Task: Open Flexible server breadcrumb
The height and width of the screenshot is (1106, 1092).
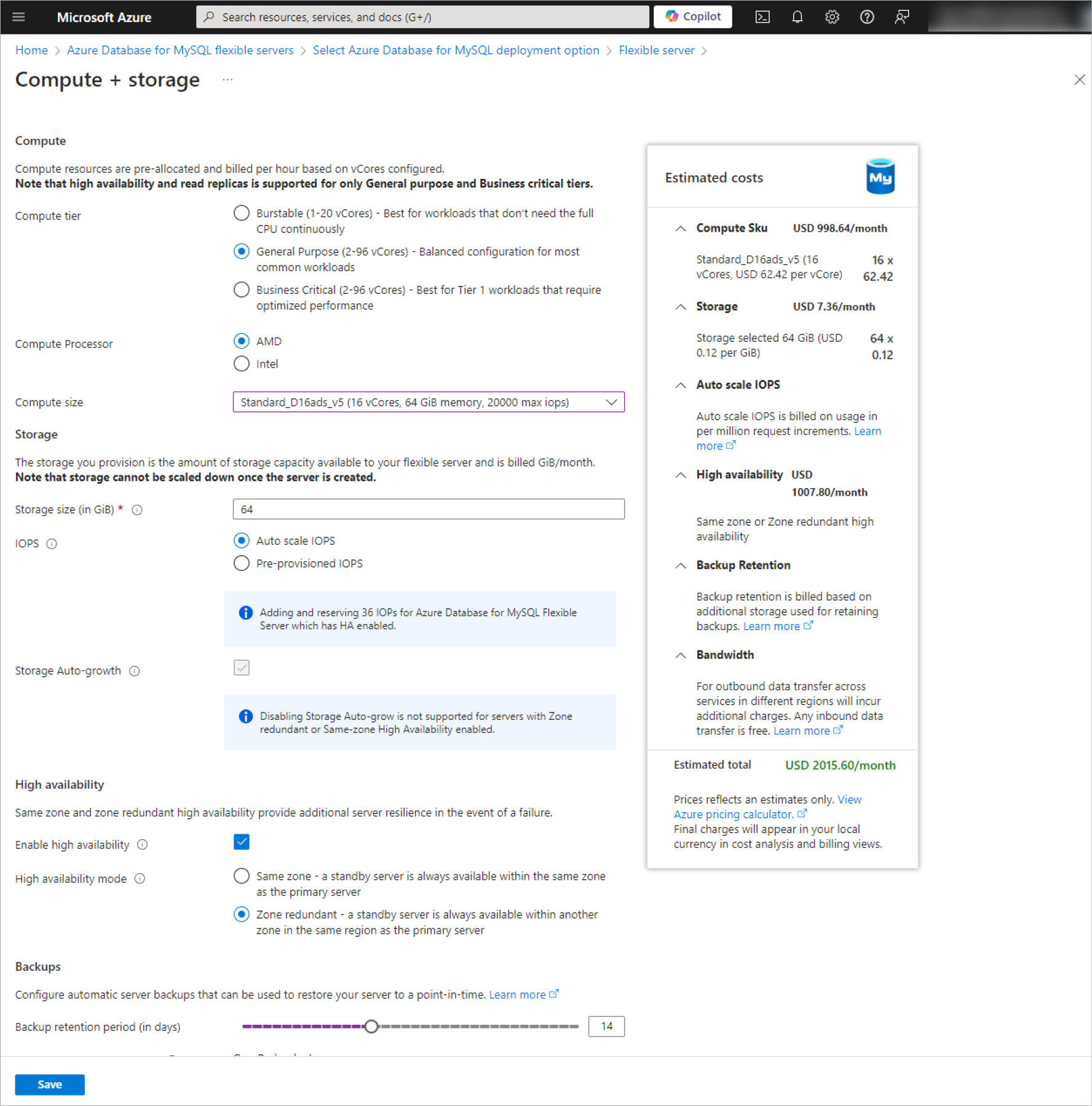Action: [656, 50]
